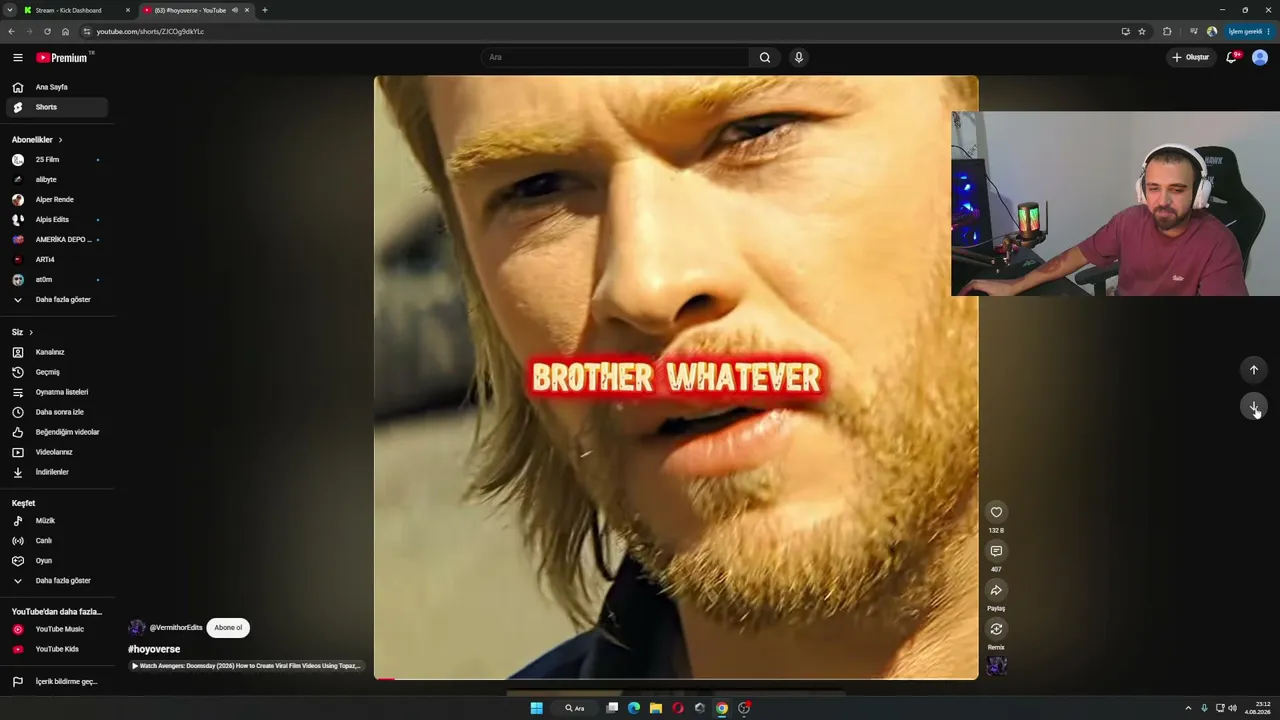Screen dimensions: 1280x720
Task: Mute the #hoyoverse YouTube tab audio
Action: (235, 10)
